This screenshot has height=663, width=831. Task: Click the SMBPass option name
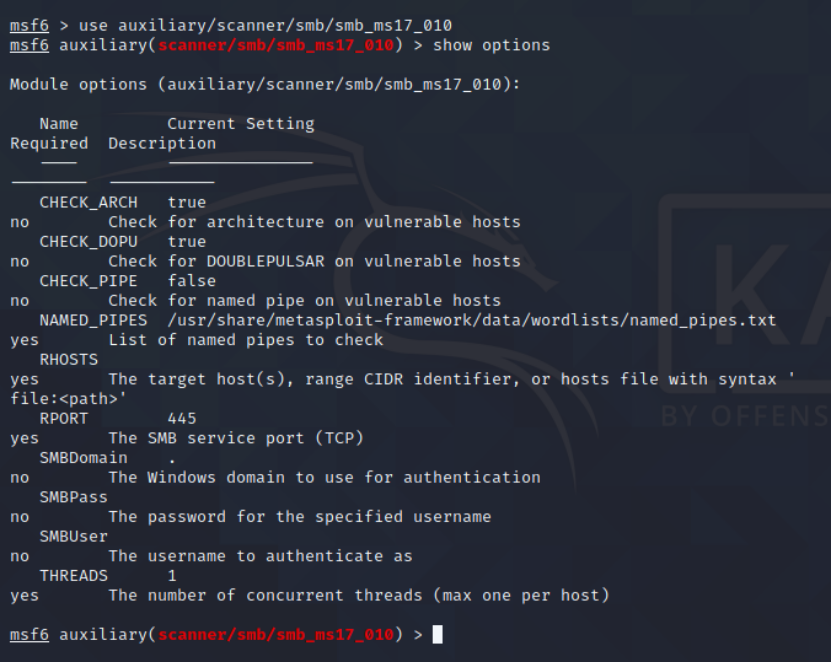click(74, 497)
